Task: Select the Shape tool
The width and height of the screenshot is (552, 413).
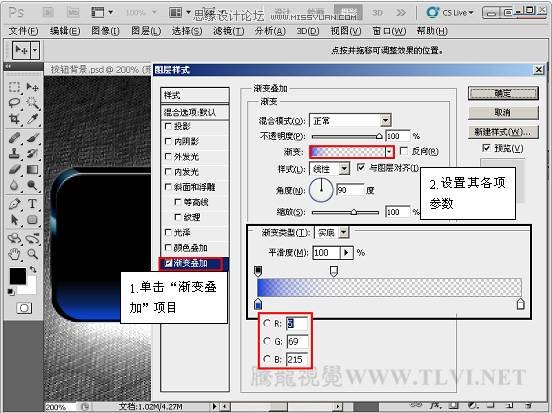Action: pyautogui.click(x=32, y=220)
